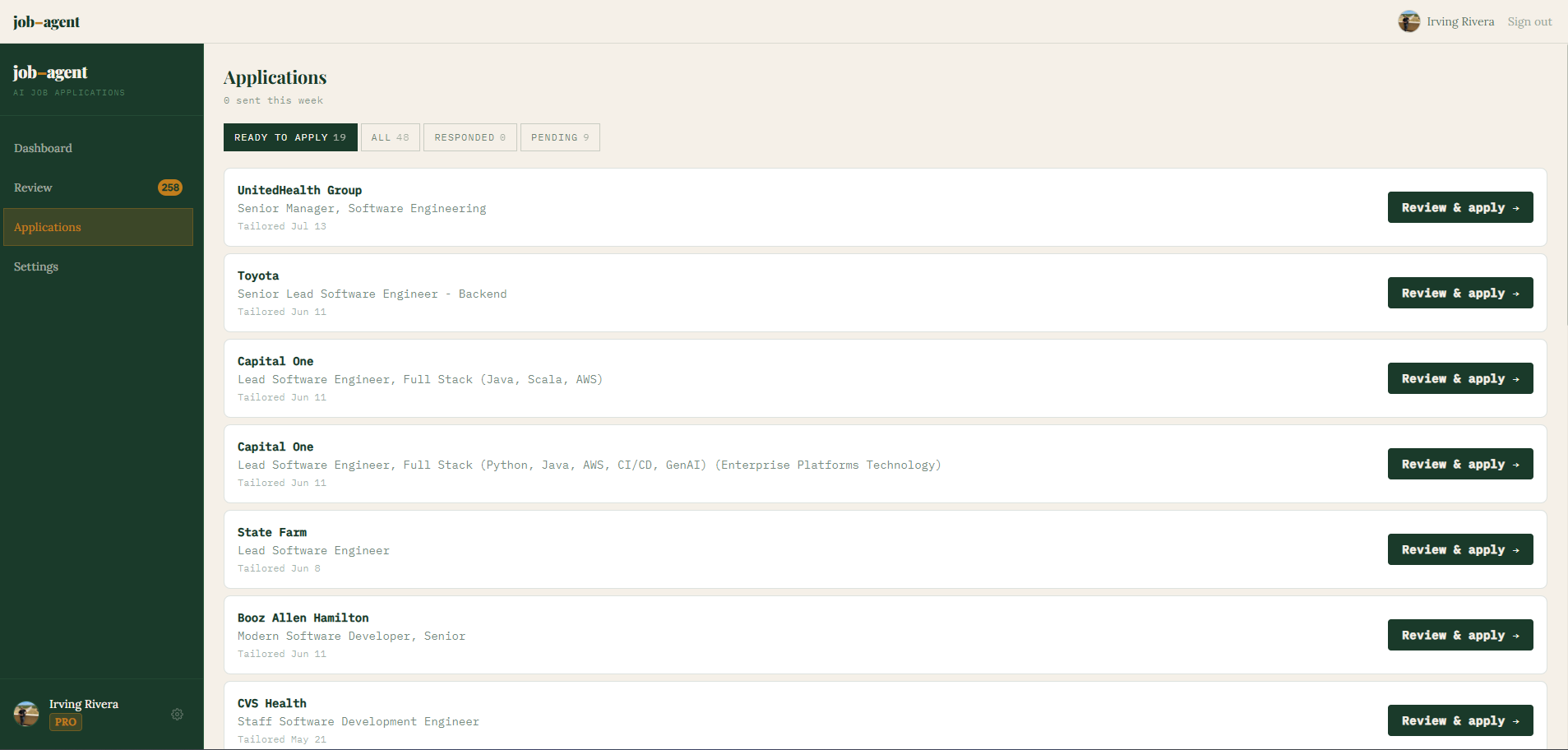Switch to the ALL 48 tab
This screenshot has width=1568, height=750.
[x=390, y=137]
